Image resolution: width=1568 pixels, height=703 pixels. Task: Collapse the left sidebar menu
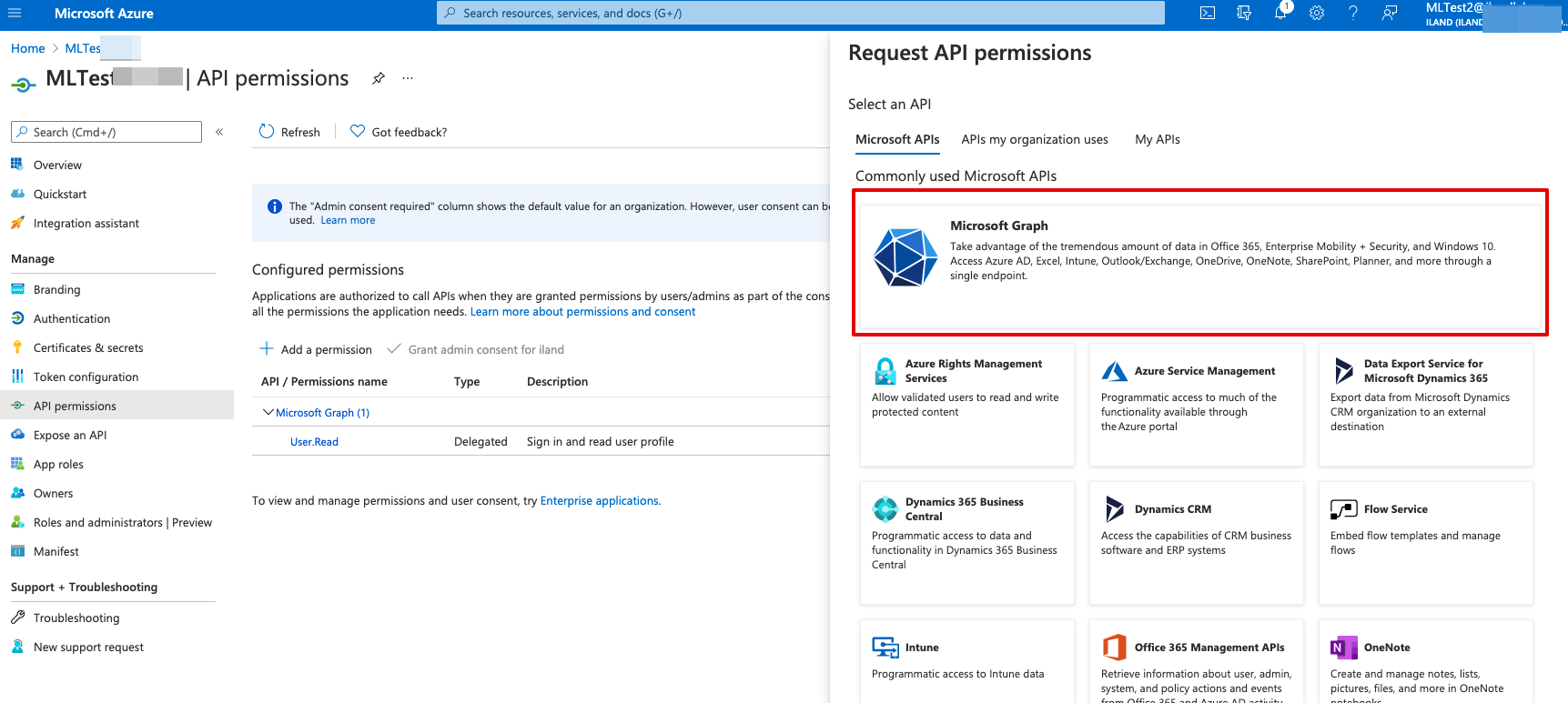pyautogui.click(x=219, y=132)
